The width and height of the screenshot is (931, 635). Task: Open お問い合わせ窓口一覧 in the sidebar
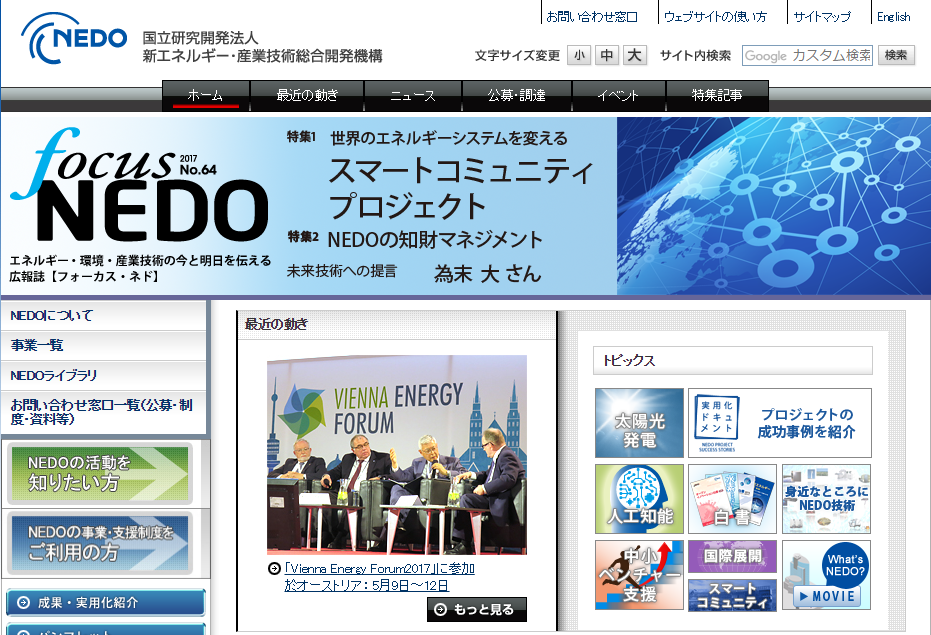103,412
